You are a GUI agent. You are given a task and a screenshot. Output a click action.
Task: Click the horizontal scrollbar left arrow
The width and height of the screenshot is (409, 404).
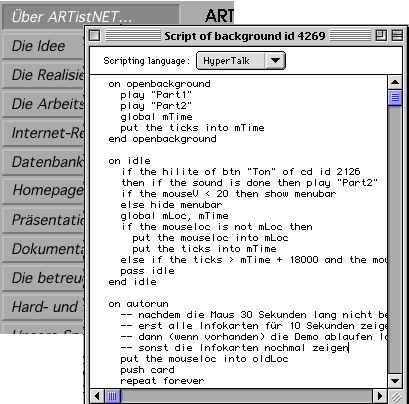[x=97, y=396]
